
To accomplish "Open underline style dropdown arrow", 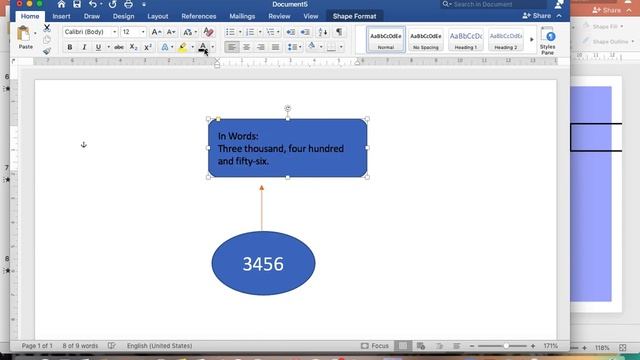I will 108,47.
